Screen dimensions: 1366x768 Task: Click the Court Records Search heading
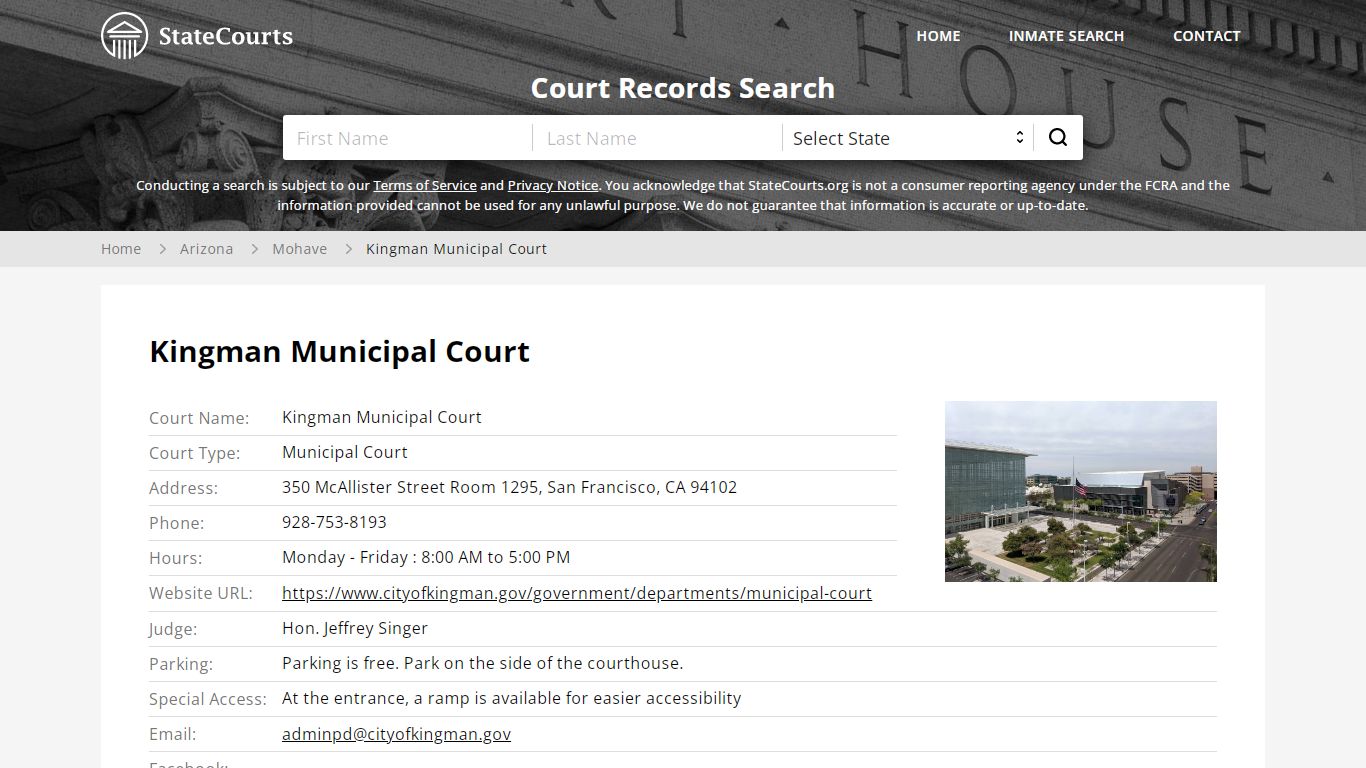tap(683, 88)
